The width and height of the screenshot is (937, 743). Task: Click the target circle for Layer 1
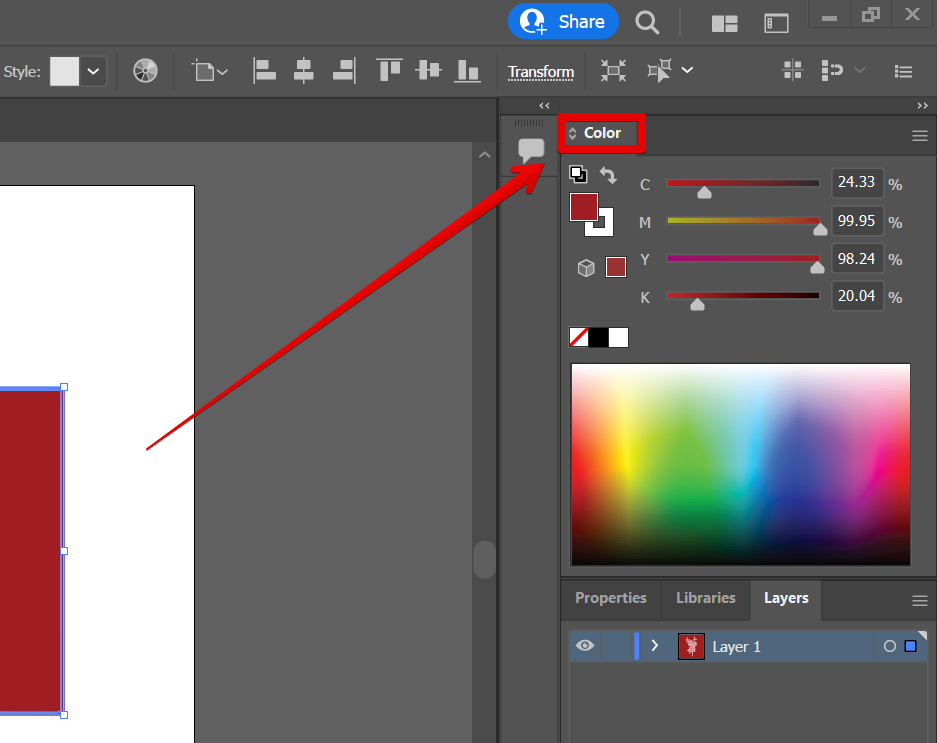[x=889, y=647]
